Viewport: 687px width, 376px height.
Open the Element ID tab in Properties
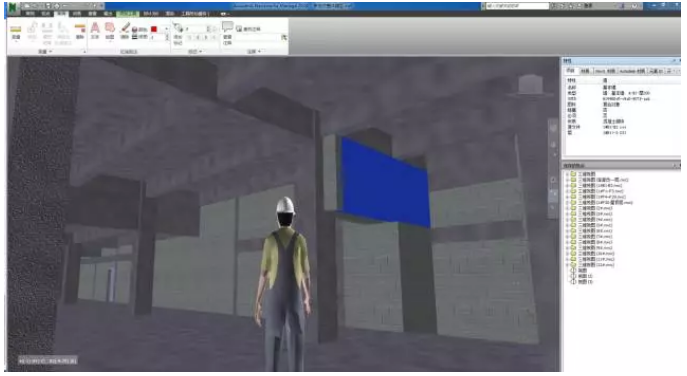click(x=656, y=71)
